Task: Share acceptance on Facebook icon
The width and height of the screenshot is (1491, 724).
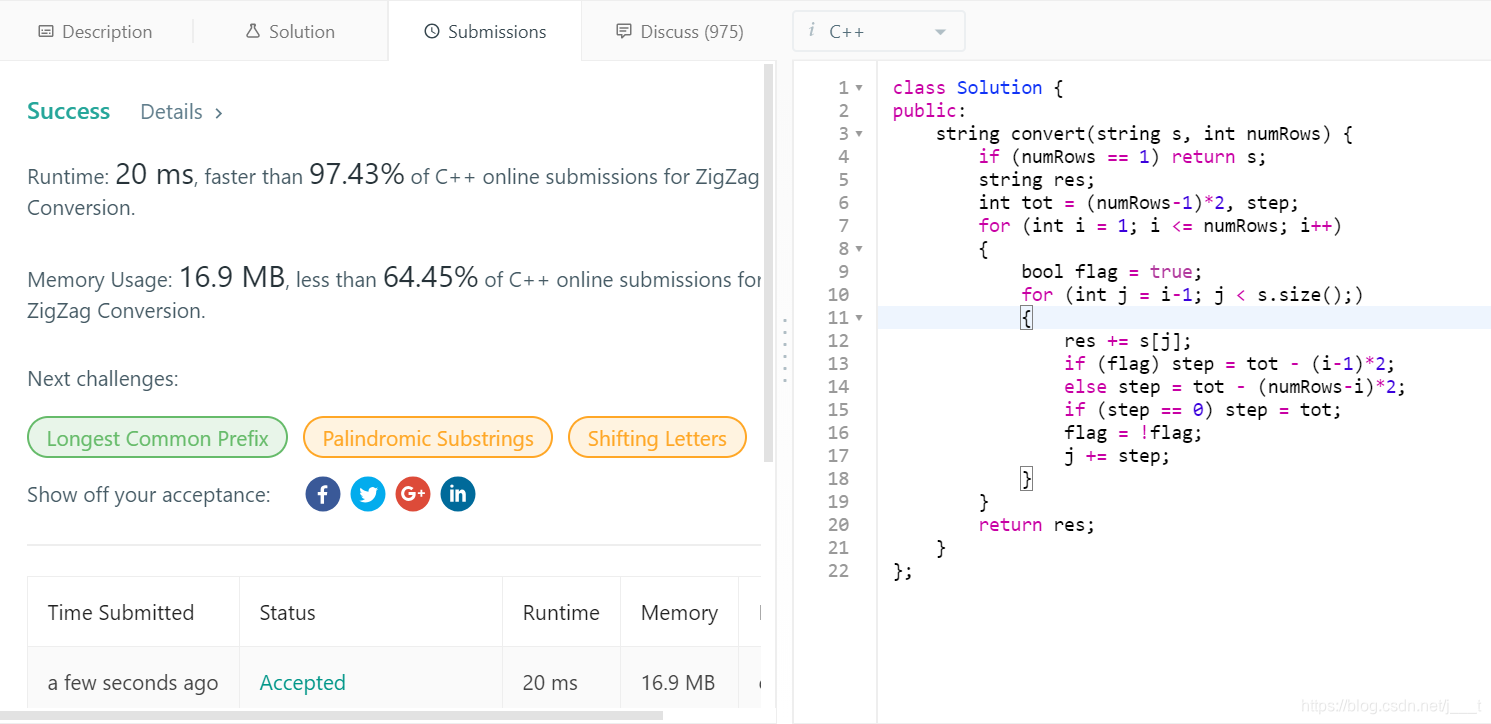Action: click(x=323, y=494)
